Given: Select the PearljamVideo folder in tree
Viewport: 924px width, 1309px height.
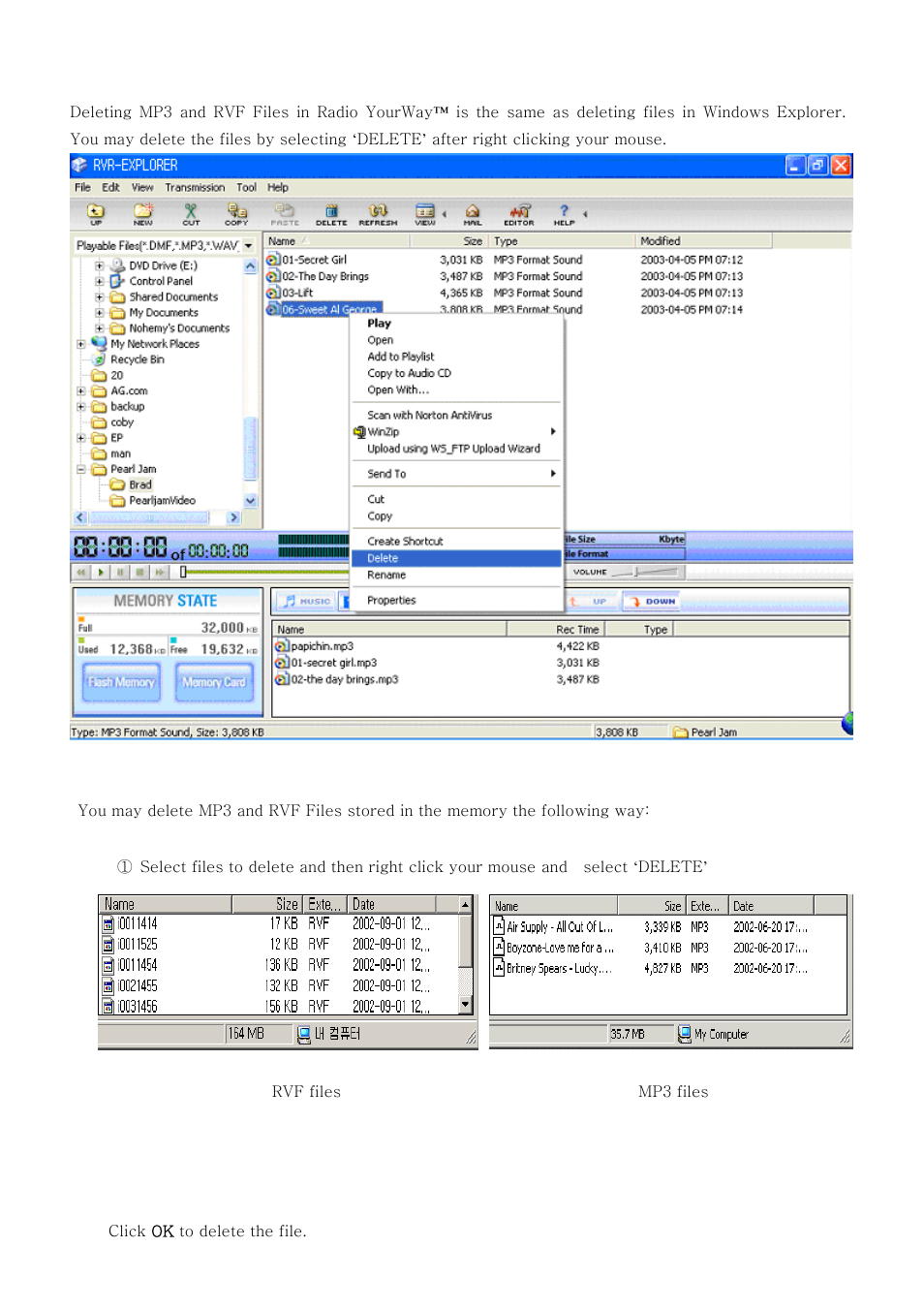Looking at the screenshot, I should click(x=163, y=501).
